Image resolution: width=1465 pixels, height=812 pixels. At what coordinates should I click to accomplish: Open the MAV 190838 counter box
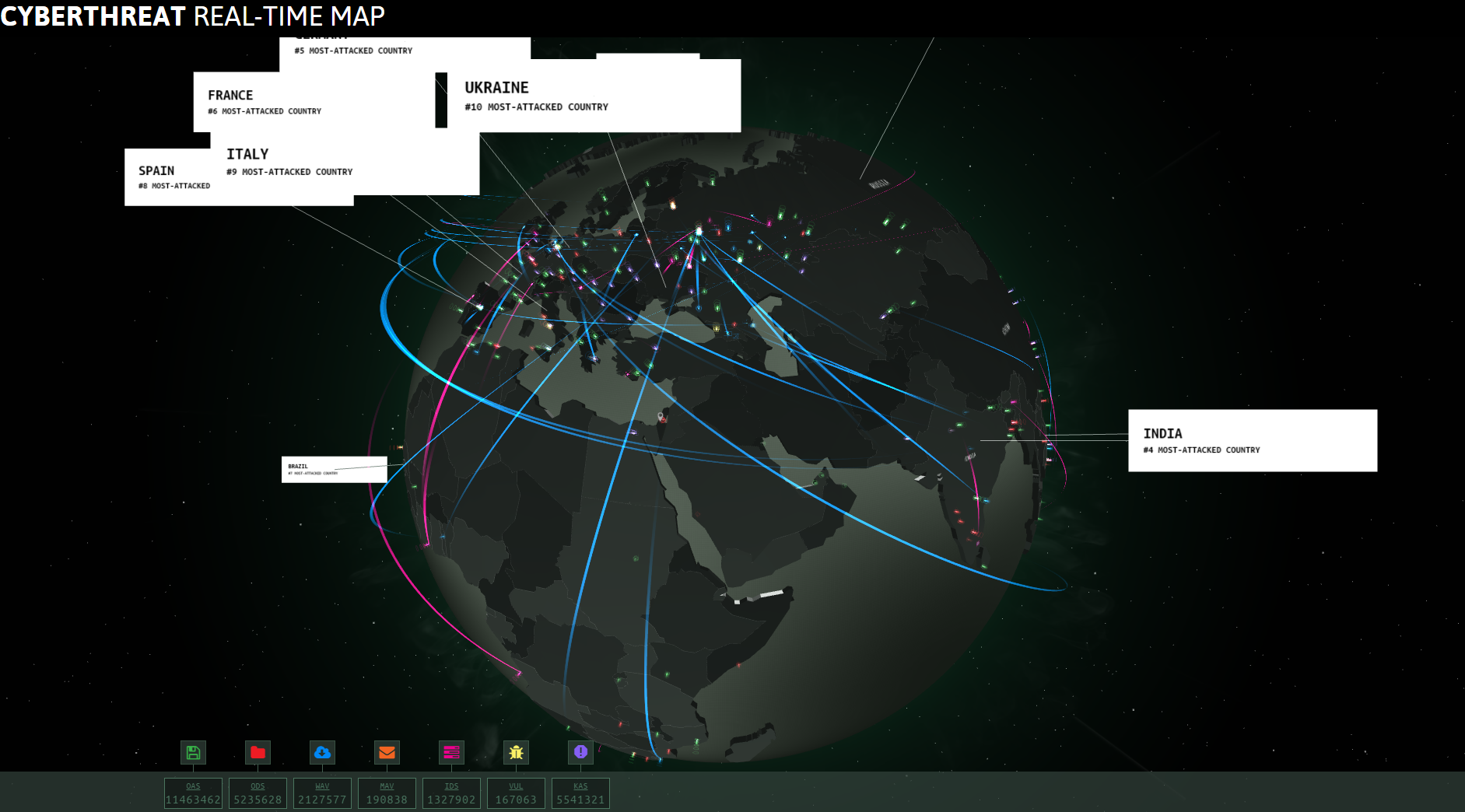387,793
